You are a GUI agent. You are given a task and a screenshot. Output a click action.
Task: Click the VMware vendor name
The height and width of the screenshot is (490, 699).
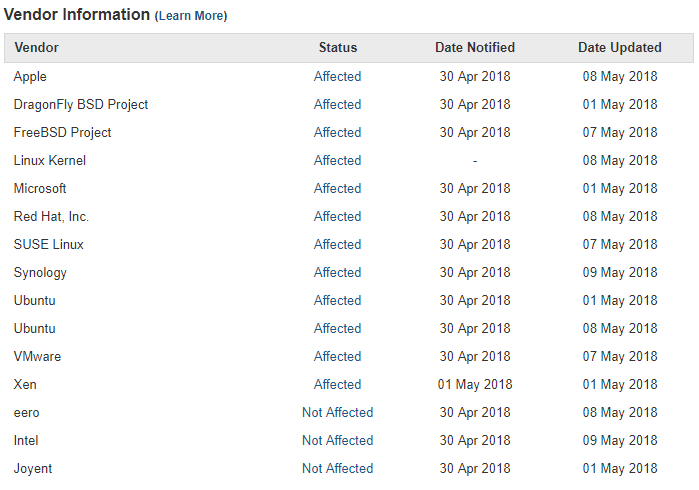tap(37, 356)
